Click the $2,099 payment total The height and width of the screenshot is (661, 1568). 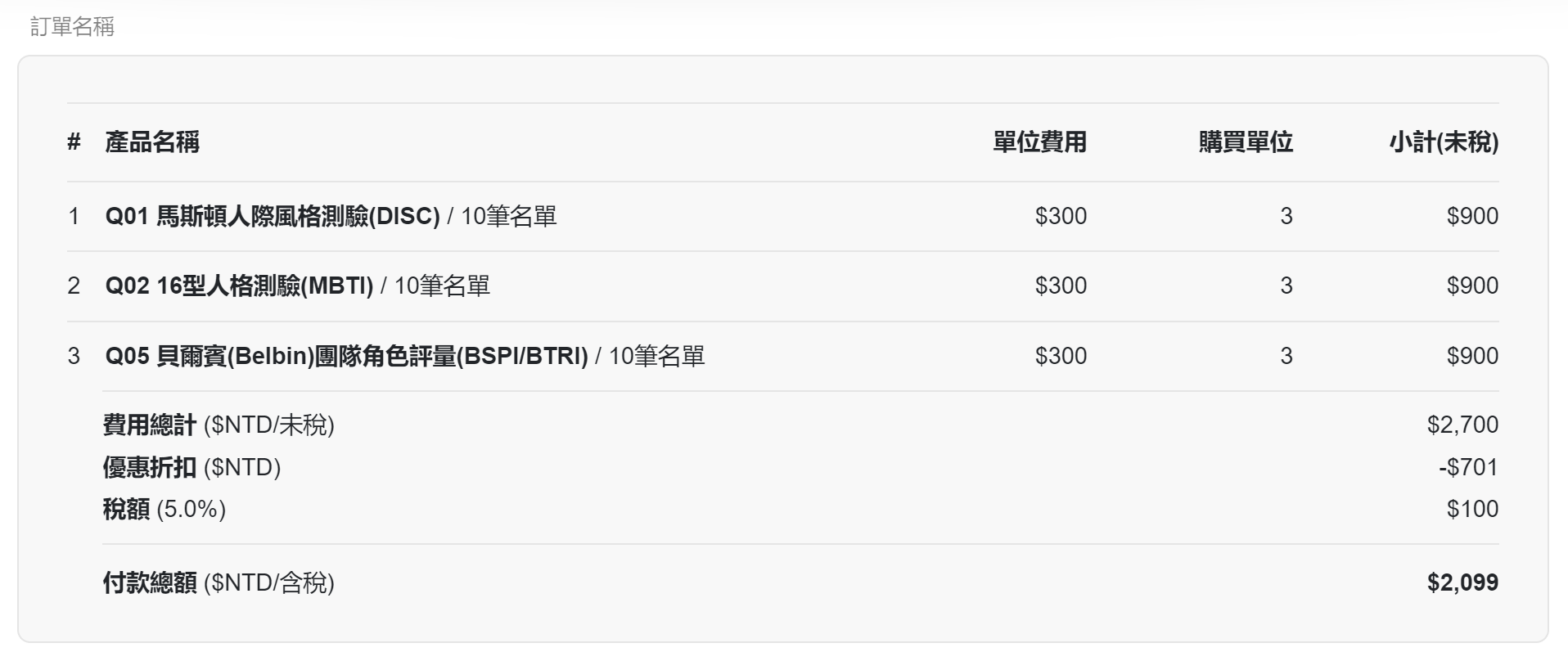[x=1462, y=582]
